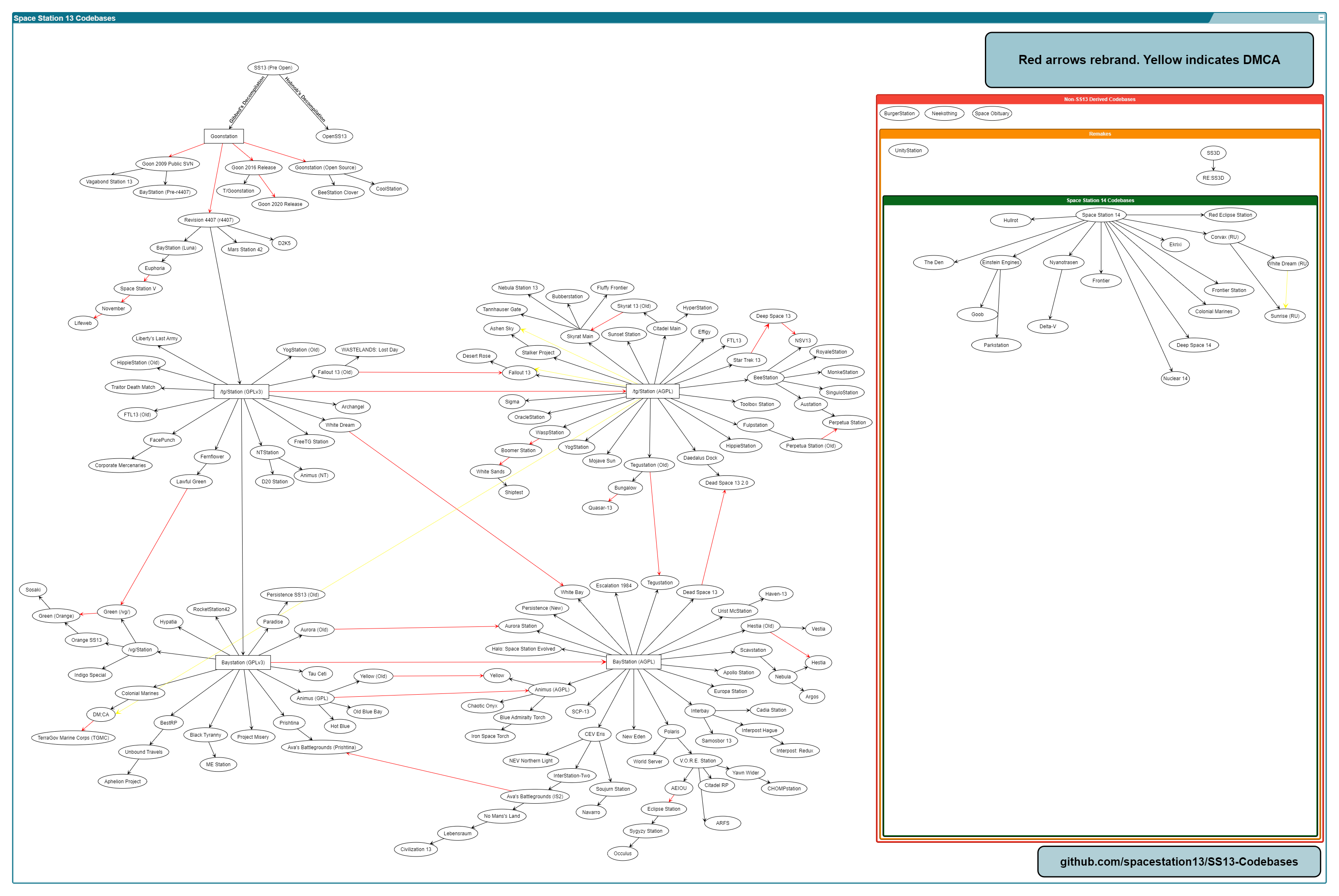Click the Dead Space 13 2.0 node

(727, 483)
